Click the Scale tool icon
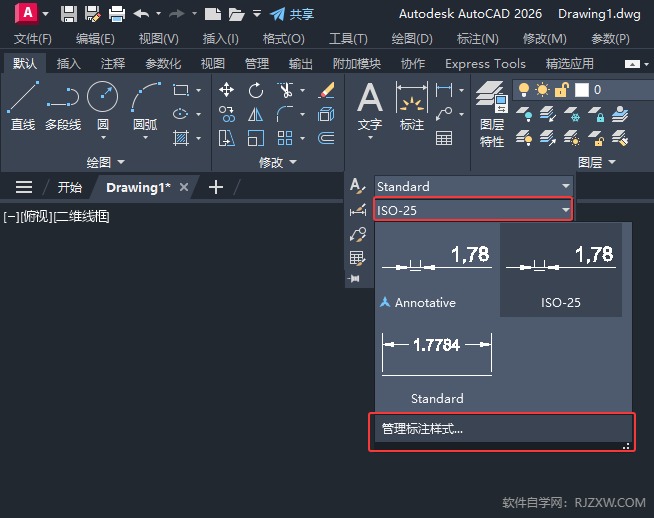This screenshot has width=654, height=518. tap(255, 138)
